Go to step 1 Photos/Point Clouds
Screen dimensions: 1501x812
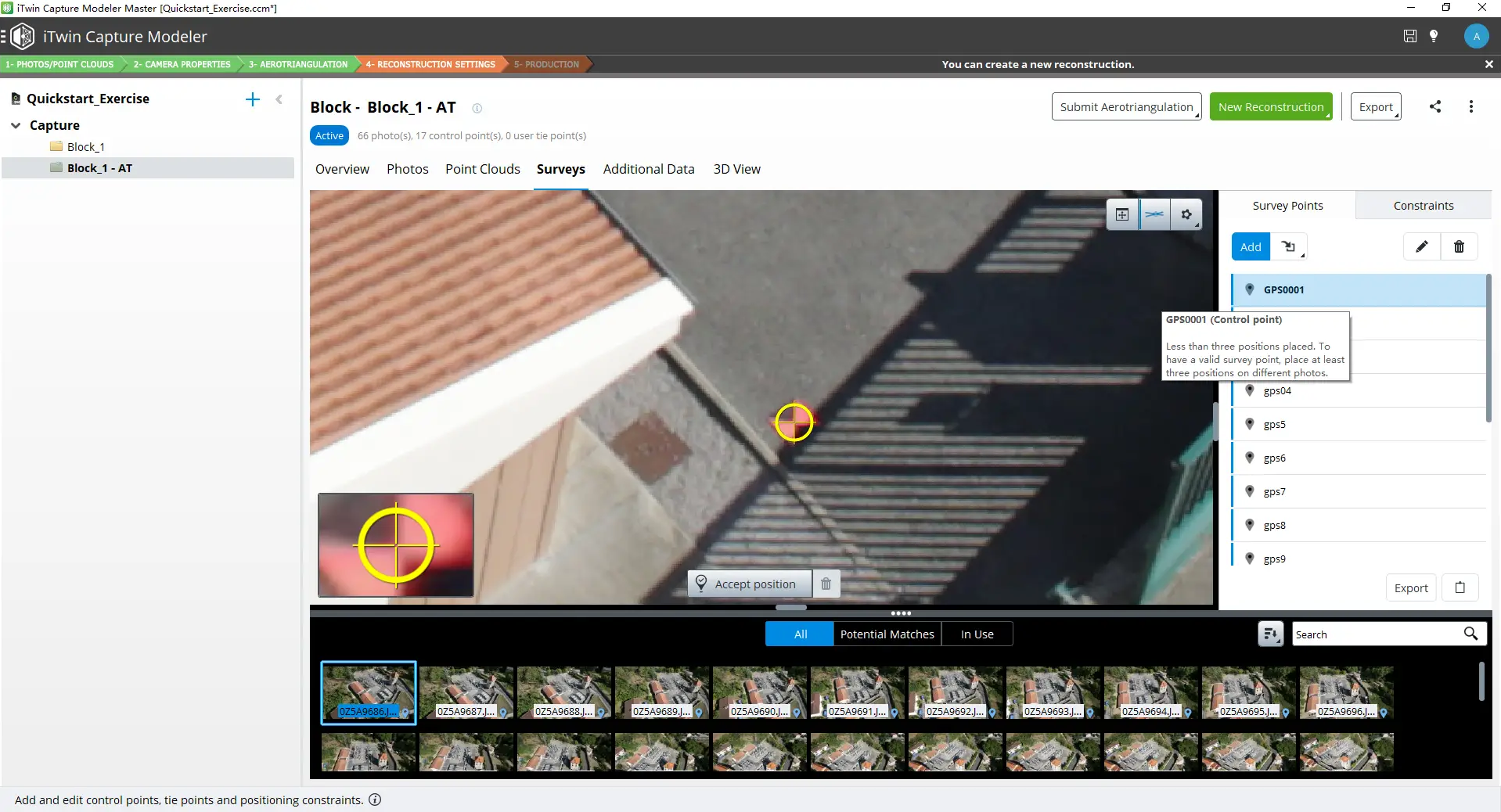point(60,64)
